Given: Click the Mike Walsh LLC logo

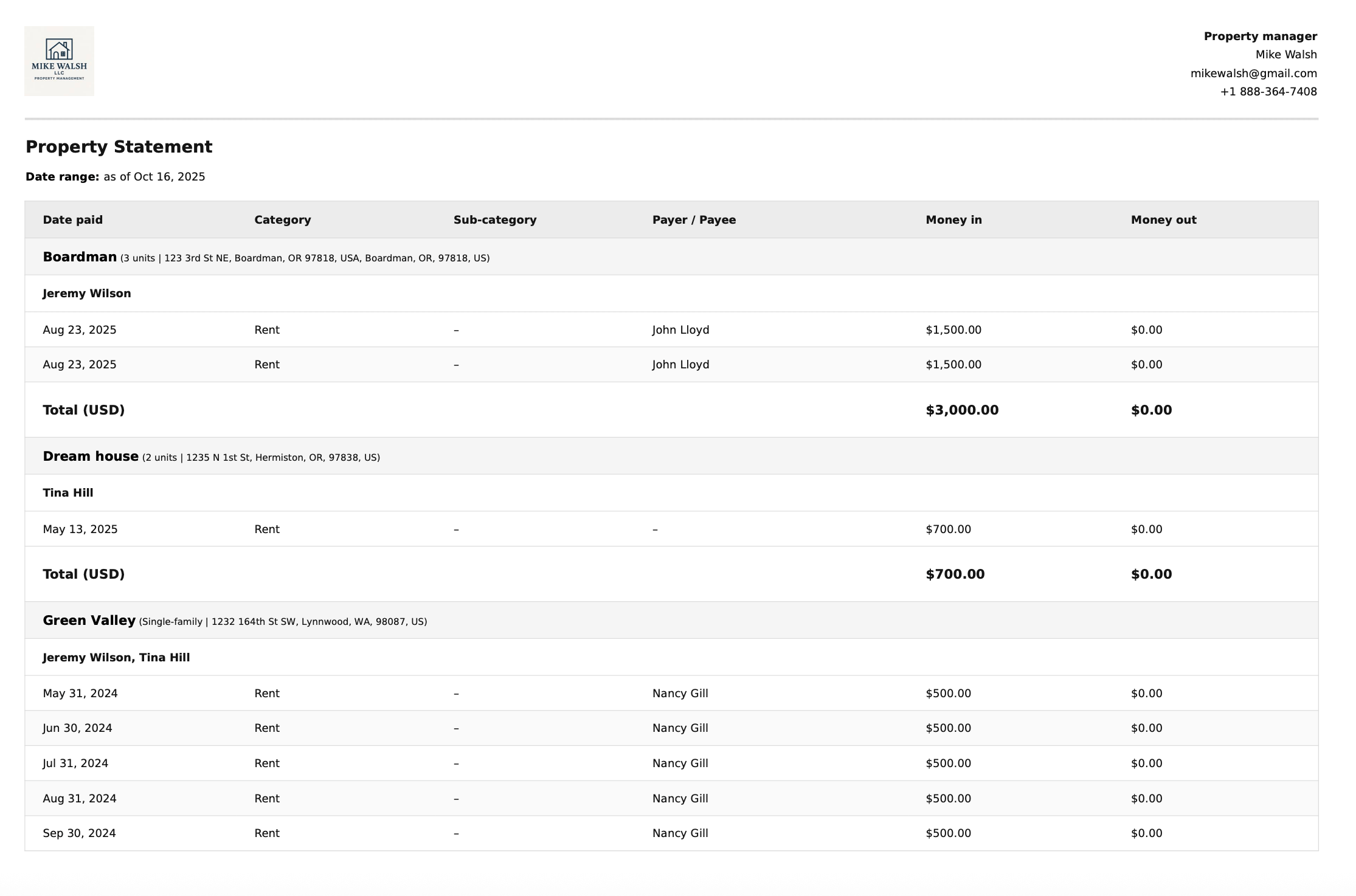Looking at the screenshot, I should click(59, 61).
